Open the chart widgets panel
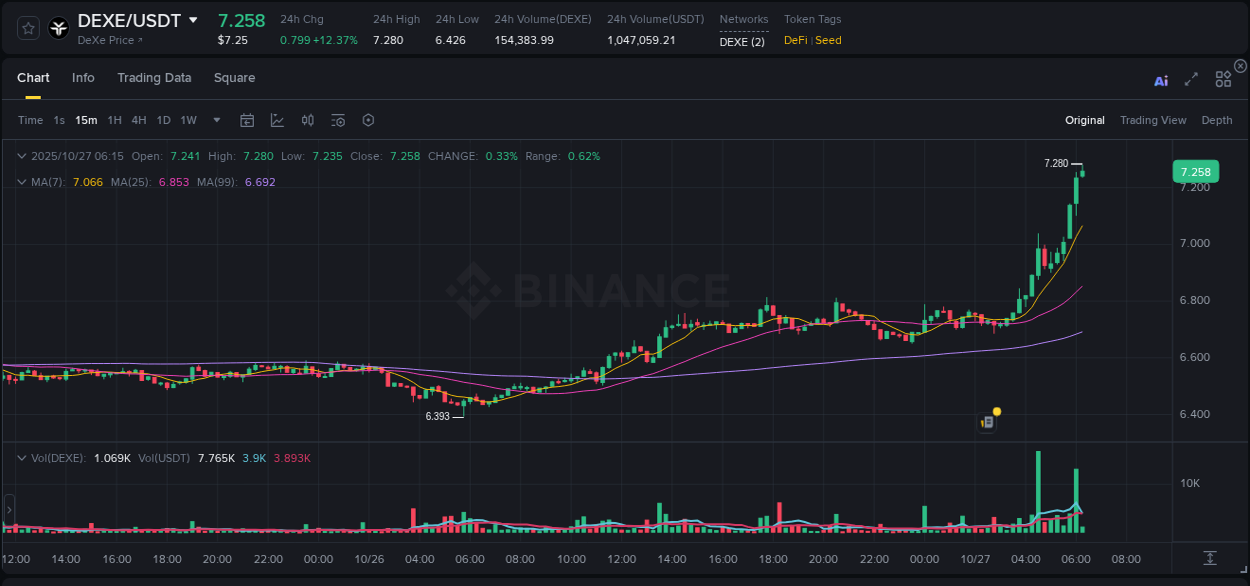Image resolution: width=1250 pixels, height=586 pixels. (1223, 79)
